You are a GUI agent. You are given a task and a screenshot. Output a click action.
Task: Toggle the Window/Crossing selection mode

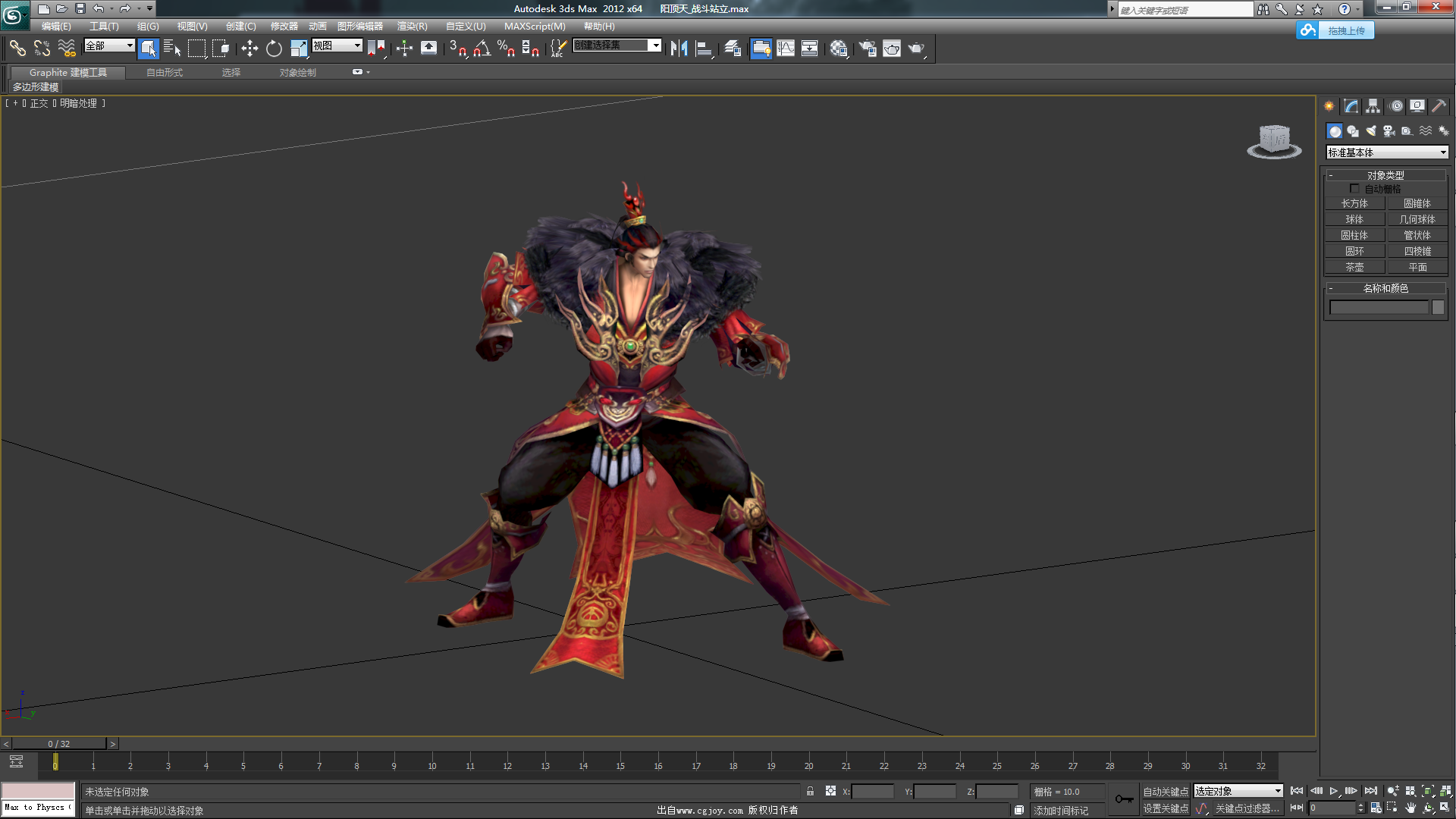point(221,49)
